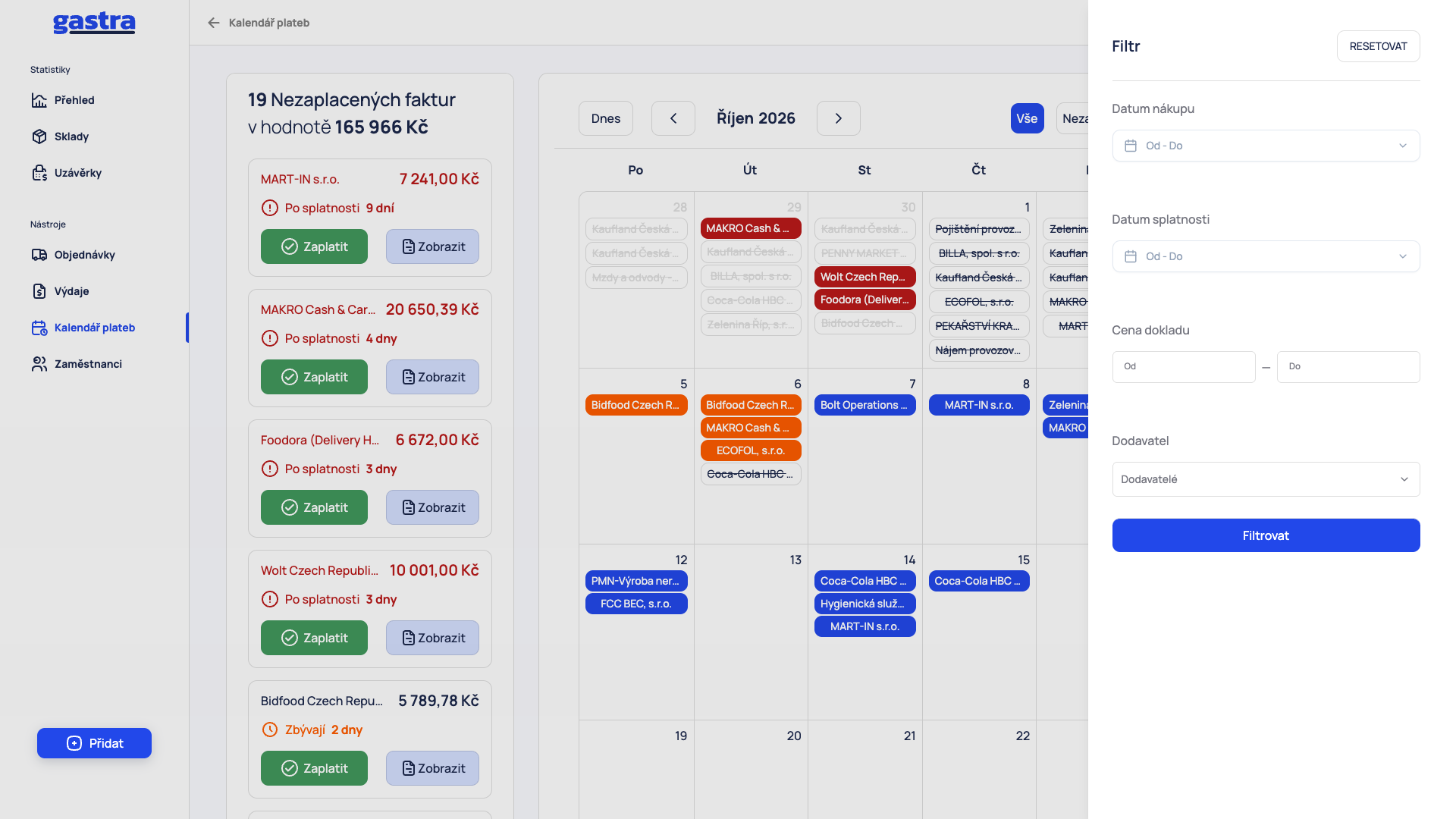This screenshot has height=819, width=1456.
Task: Open Zaměstnanci in the sidebar
Action: [x=88, y=364]
